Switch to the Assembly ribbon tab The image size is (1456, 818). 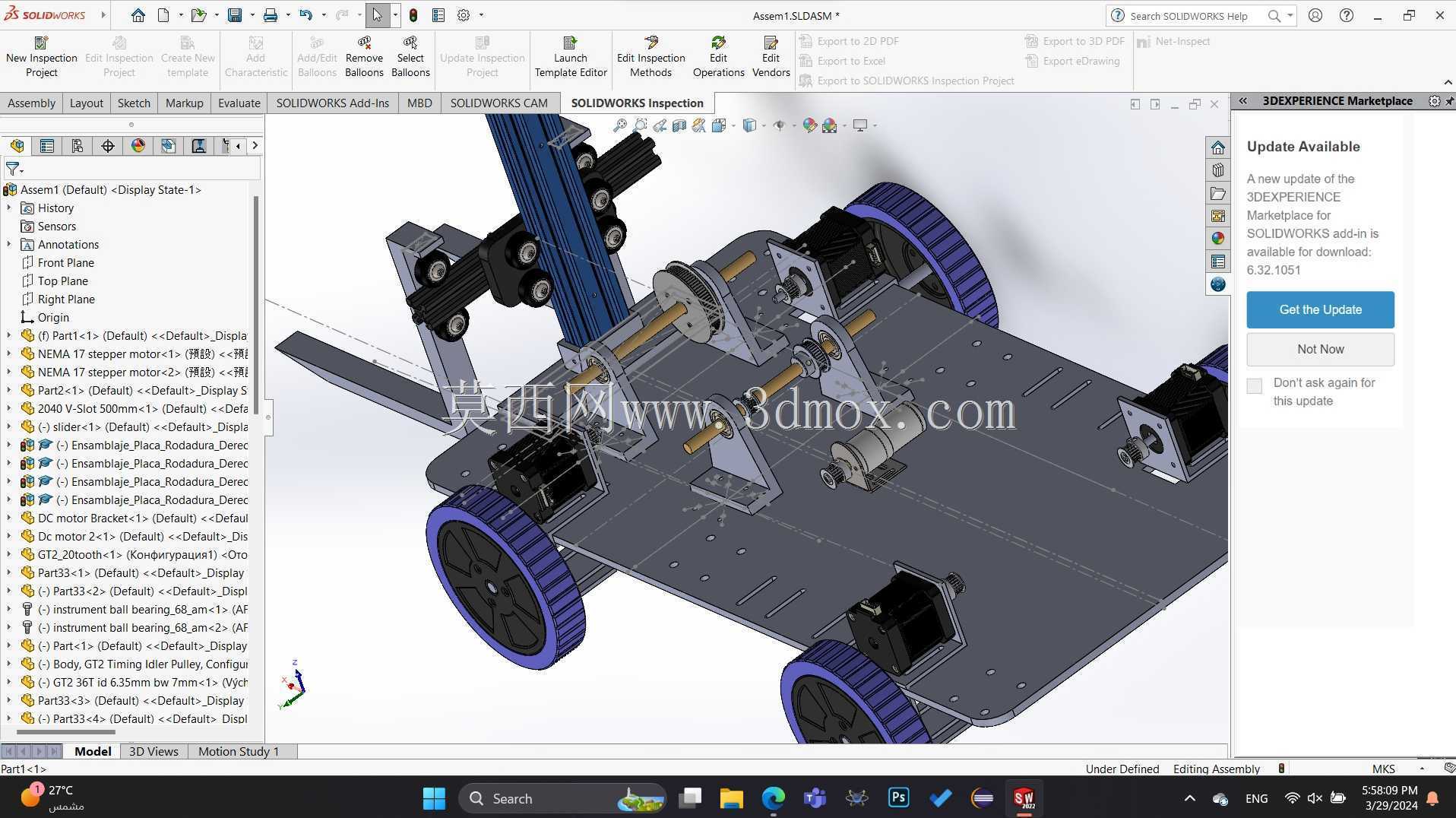31,103
